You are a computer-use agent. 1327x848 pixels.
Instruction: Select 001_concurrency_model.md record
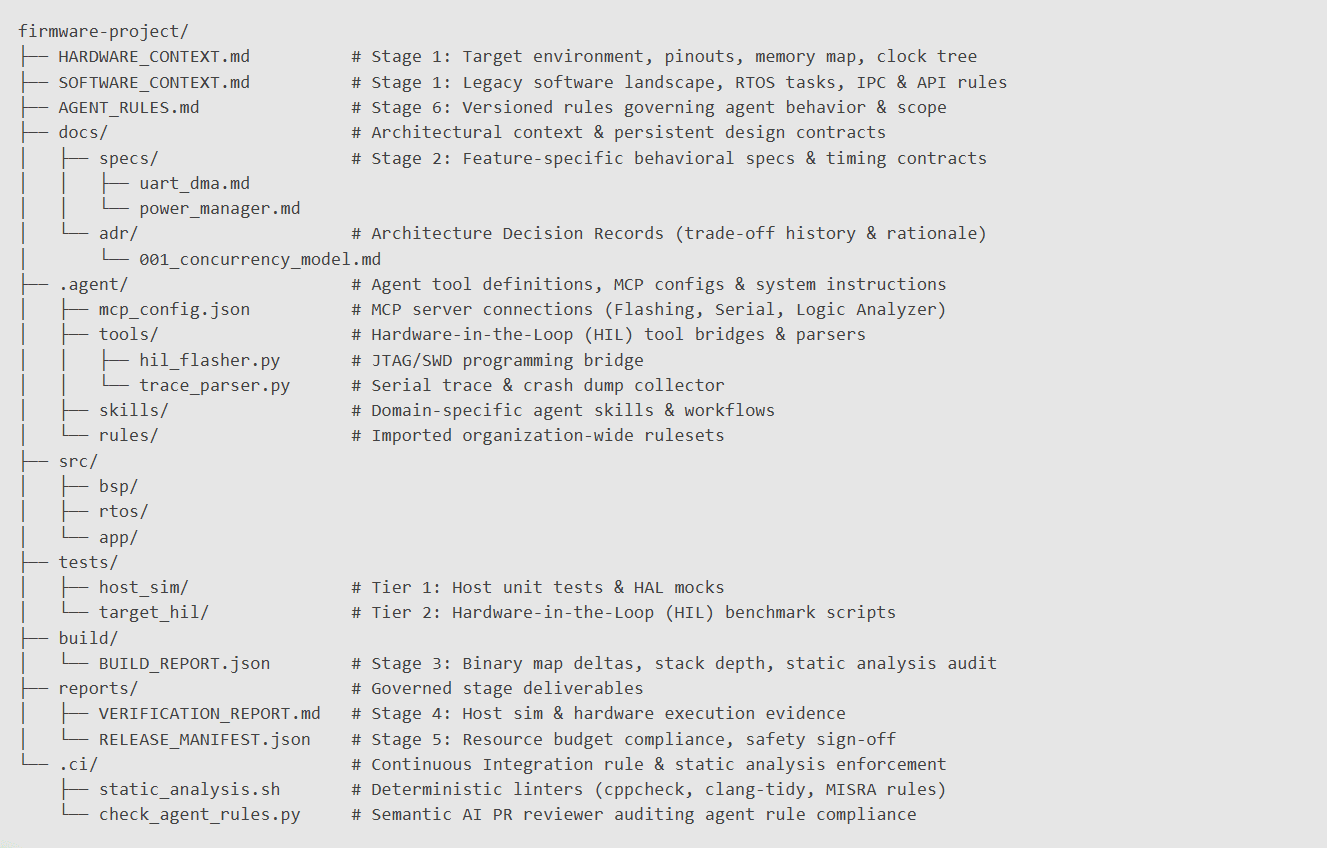pyautogui.click(x=259, y=259)
